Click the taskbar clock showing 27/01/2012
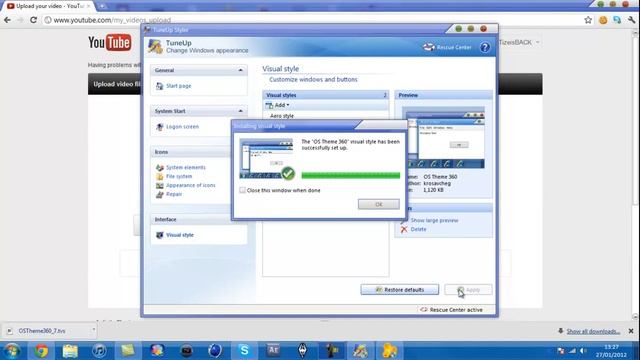Viewport: 640px width, 360px height. [611, 351]
